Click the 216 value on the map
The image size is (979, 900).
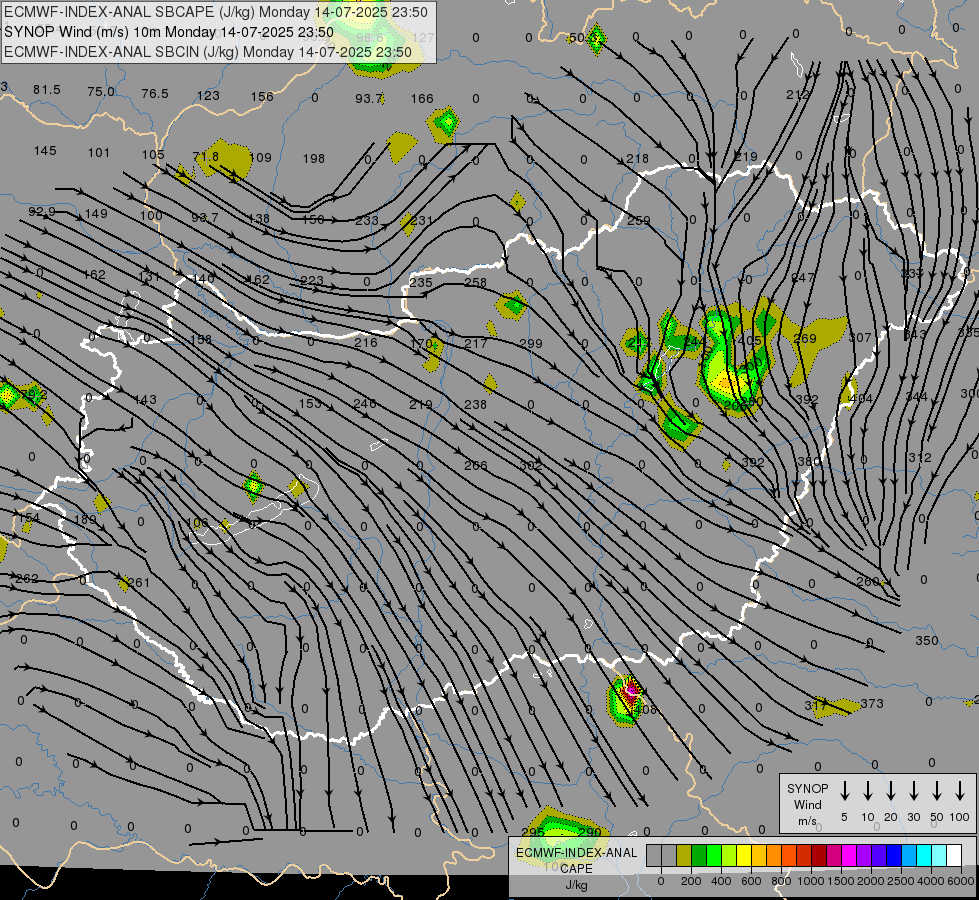[x=366, y=342]
